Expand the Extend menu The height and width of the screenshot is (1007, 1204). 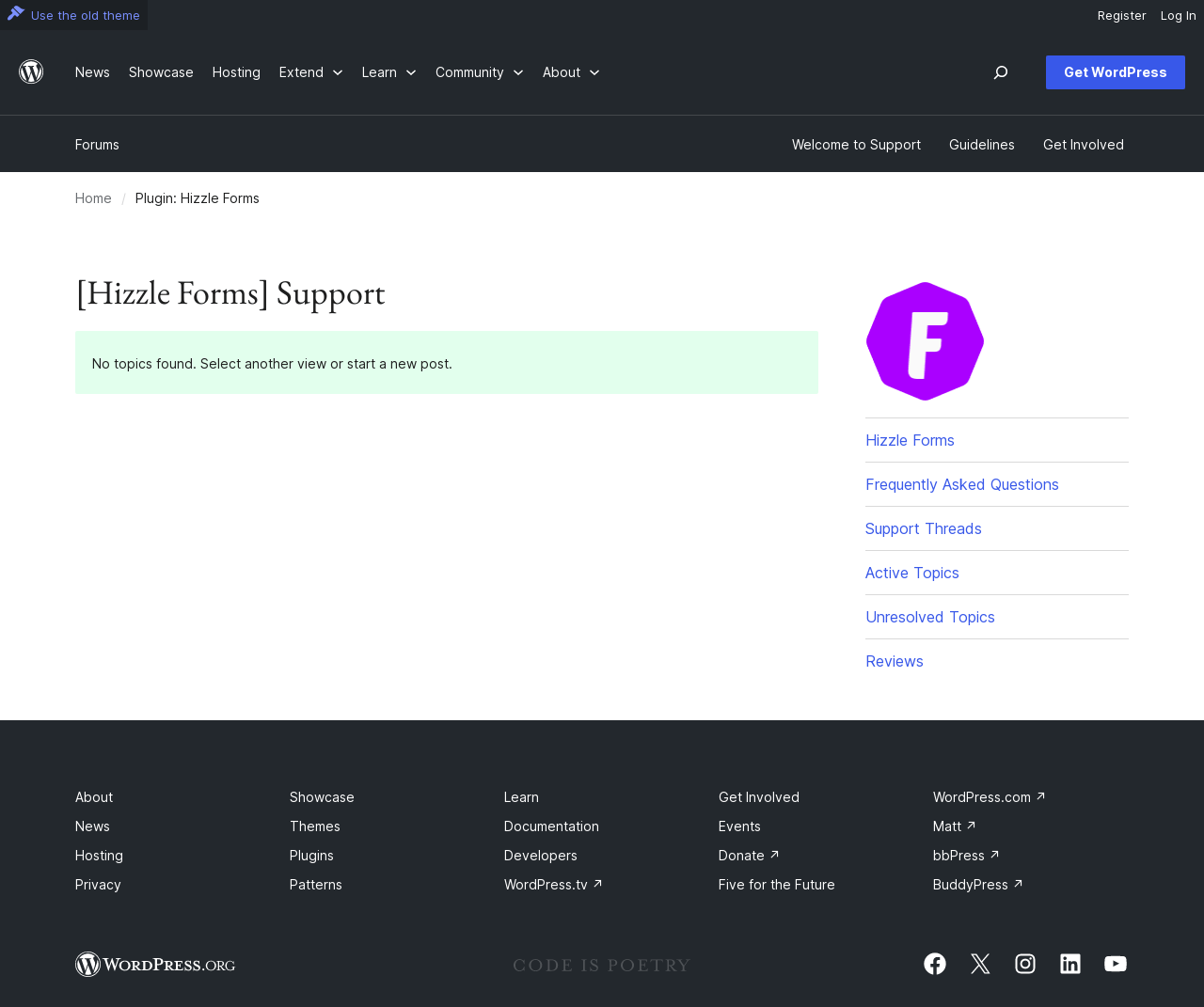click(x=311, y=72)
